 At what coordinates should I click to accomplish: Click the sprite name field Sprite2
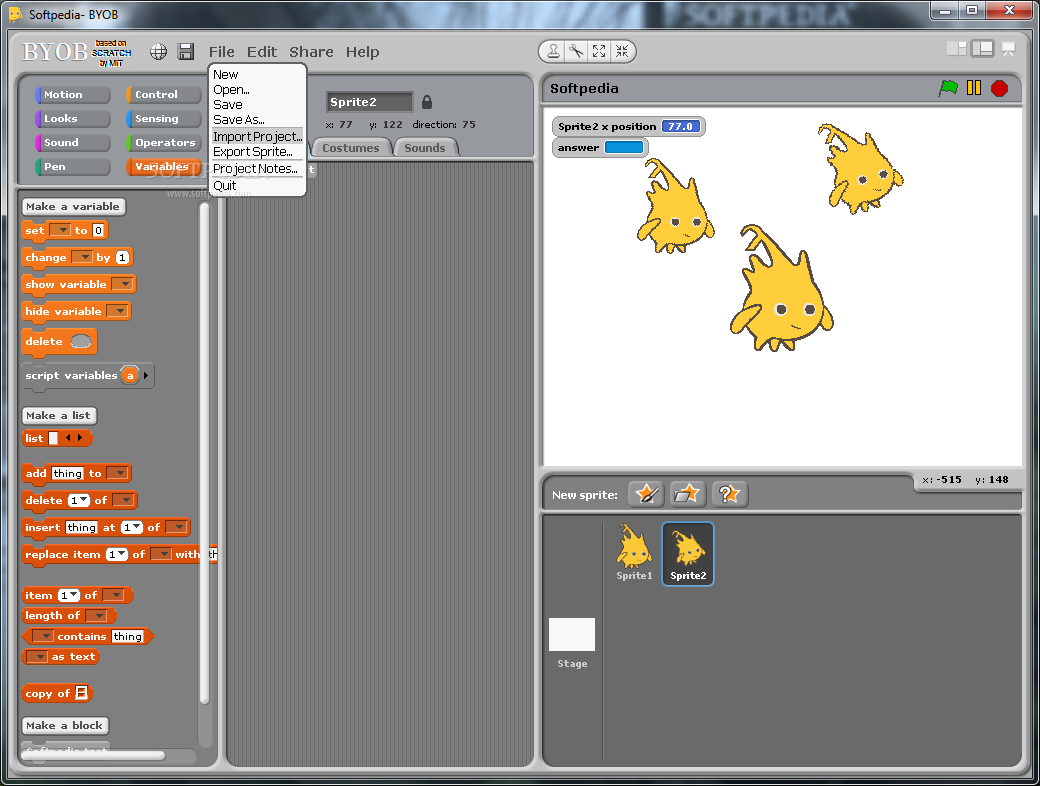(x=369, y=101)
